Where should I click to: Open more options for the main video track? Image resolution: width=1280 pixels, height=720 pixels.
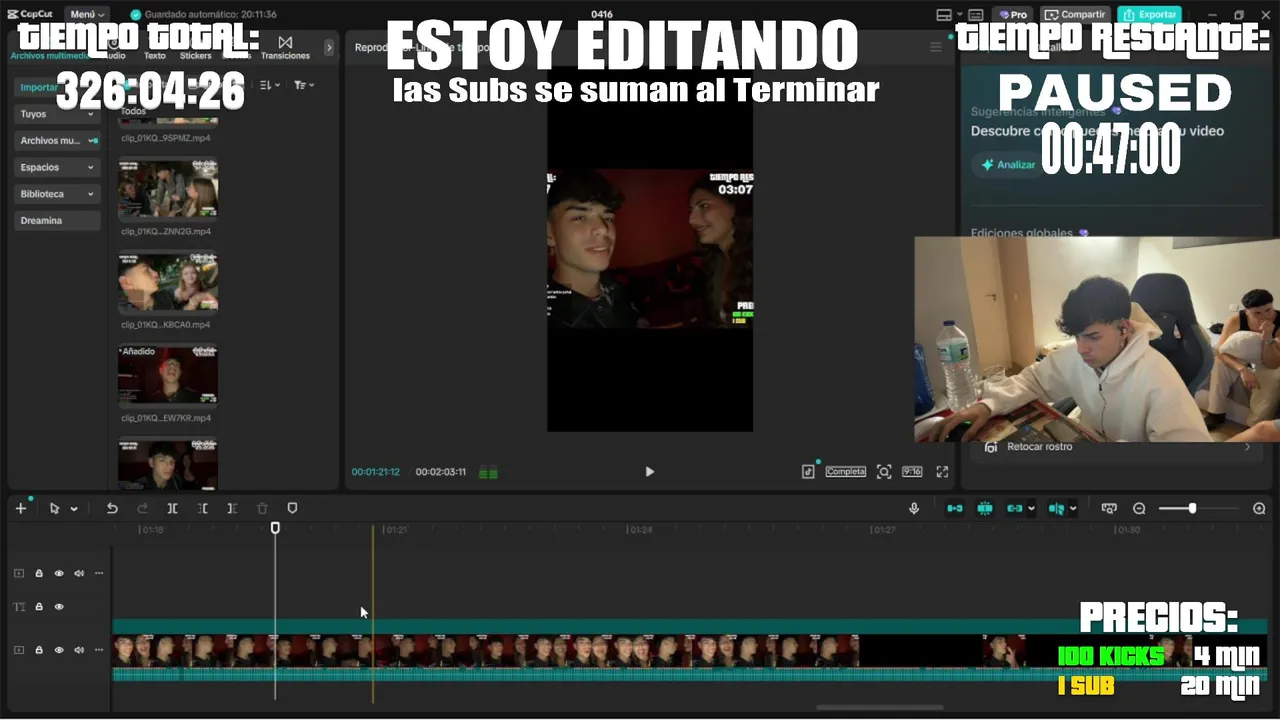coord(98,650)
